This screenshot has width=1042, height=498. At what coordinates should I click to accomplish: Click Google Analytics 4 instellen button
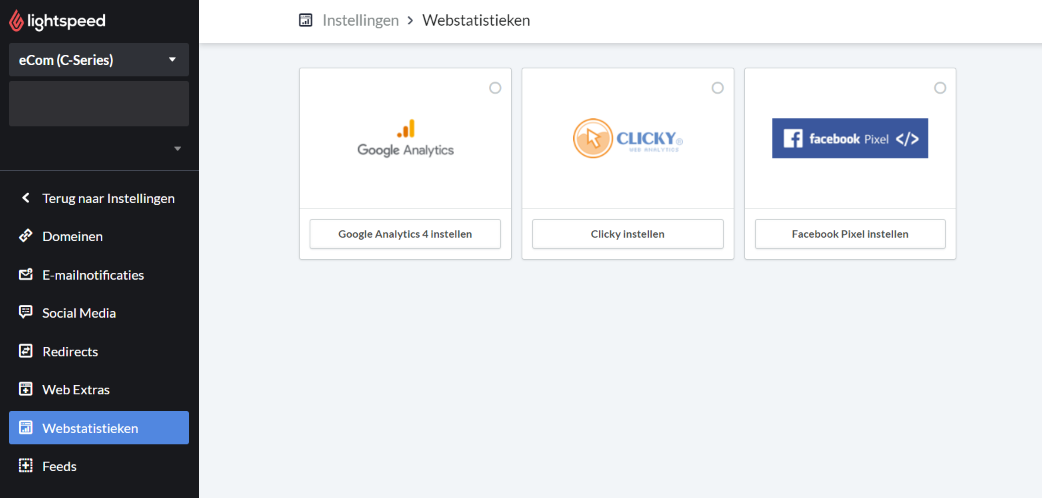click(x=405, y=234)
